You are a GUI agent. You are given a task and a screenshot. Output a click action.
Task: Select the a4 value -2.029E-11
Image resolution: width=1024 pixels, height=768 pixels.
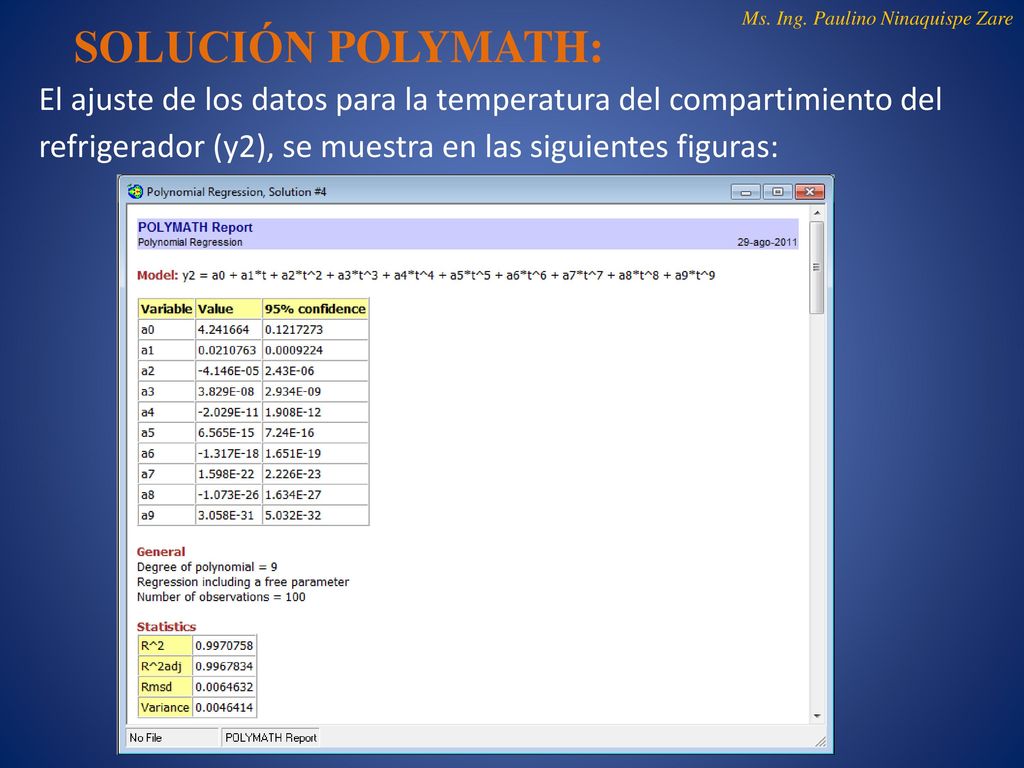(x=229, y=412)
